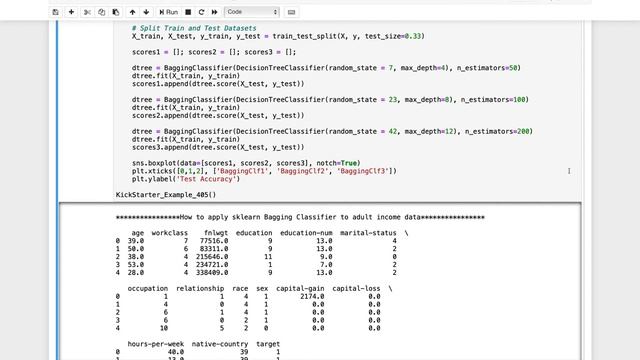Paste cells below icon
The image size is (640, 360).
116,12
